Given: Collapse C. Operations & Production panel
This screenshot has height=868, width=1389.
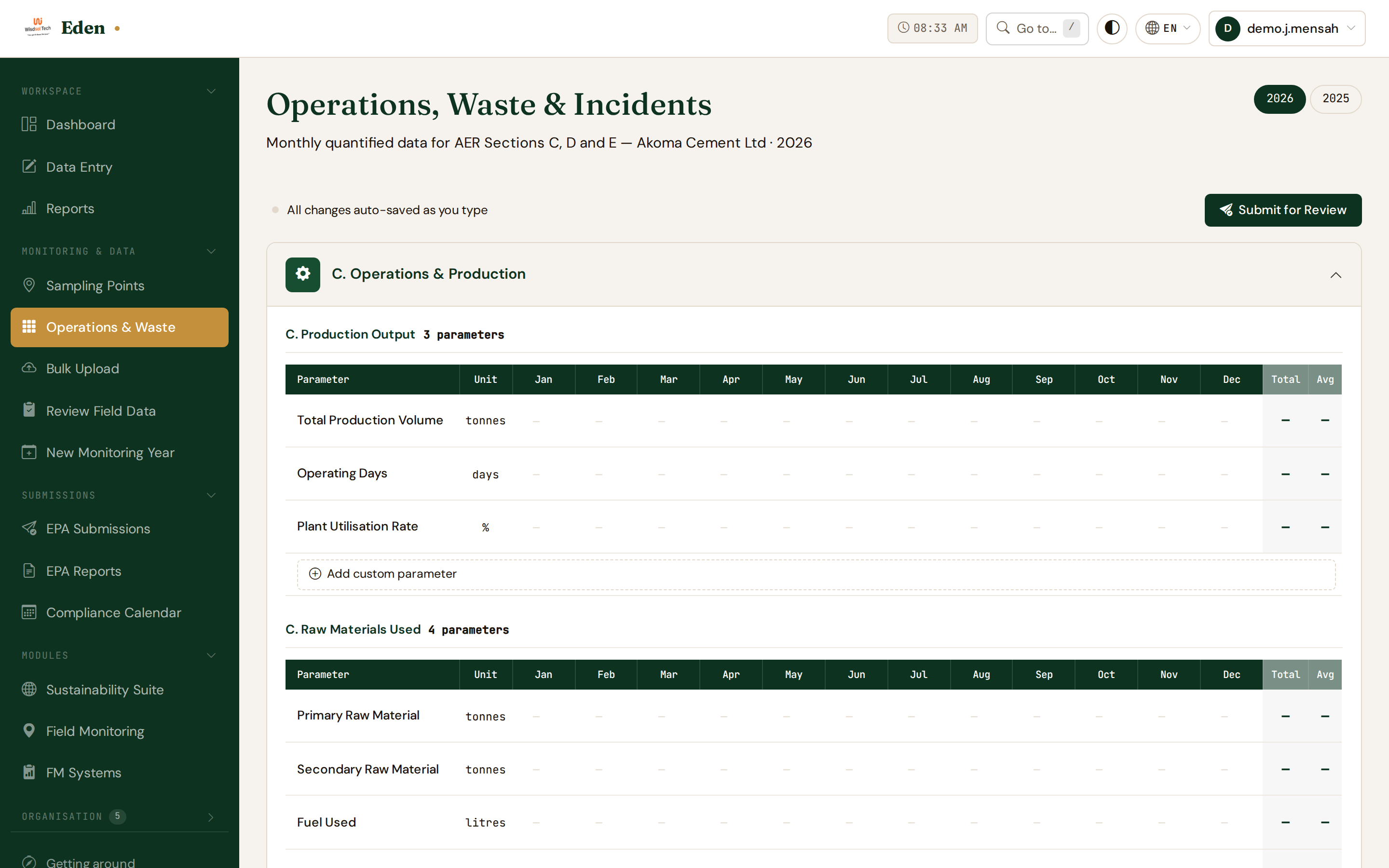Looking at the screenshot, I should 1335,275.
